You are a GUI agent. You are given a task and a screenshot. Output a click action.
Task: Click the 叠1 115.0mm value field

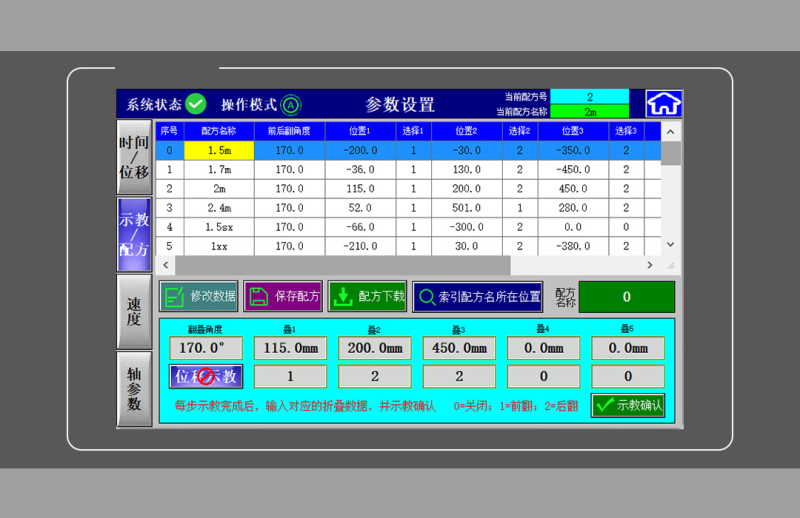(290, 348)
